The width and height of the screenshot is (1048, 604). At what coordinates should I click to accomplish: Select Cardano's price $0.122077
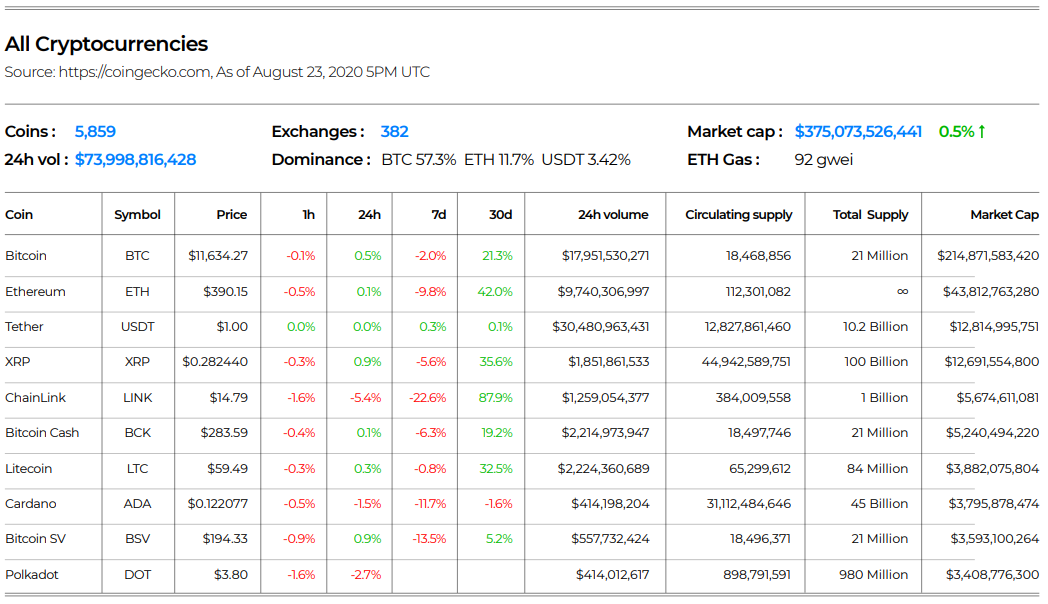pyautogui.click(x=218, y=504)
